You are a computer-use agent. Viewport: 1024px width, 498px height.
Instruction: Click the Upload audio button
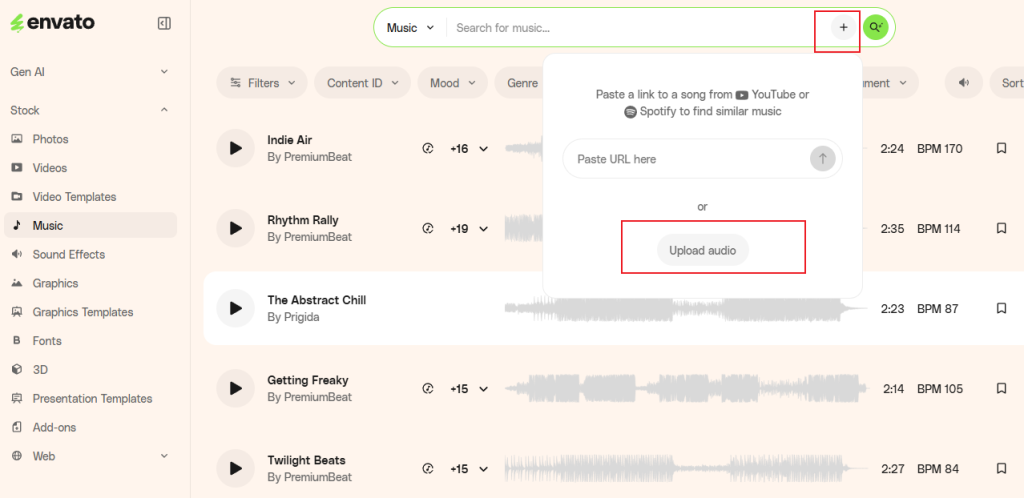[x=702, y=250]
